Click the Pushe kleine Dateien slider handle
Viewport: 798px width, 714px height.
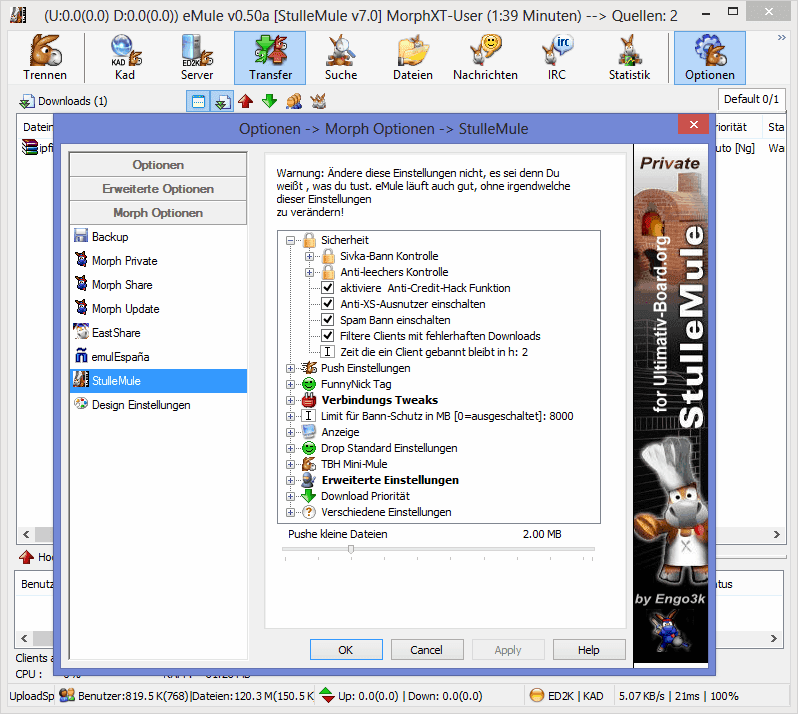[351, 550]
